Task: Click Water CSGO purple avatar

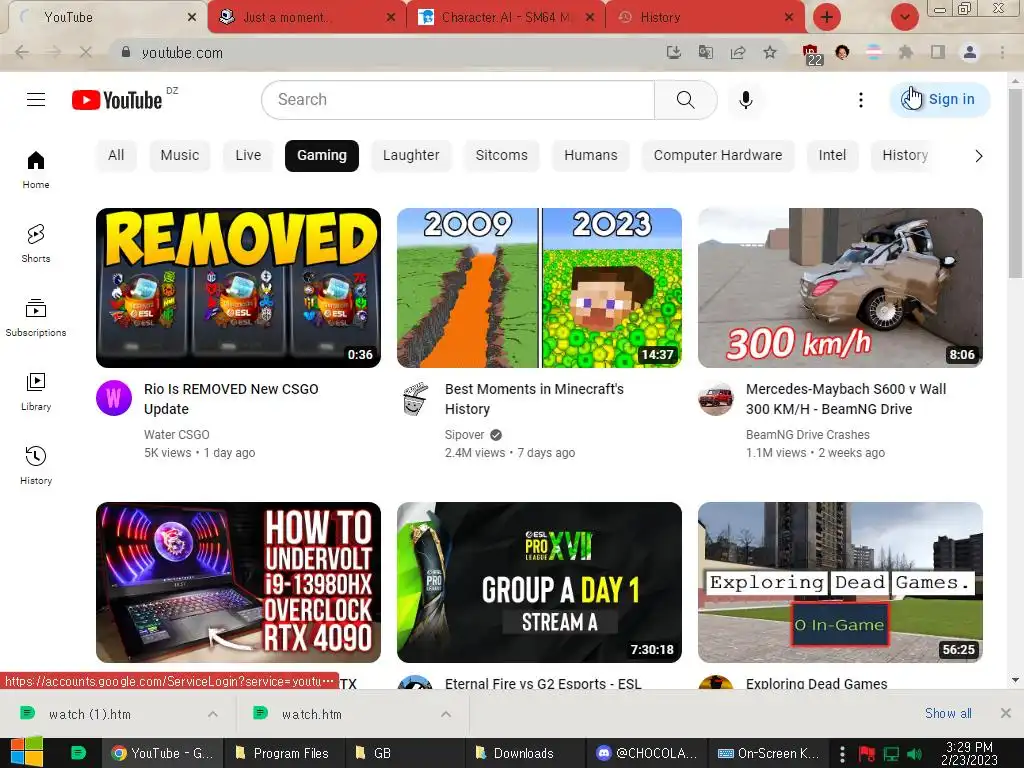Action: [114, 398]
